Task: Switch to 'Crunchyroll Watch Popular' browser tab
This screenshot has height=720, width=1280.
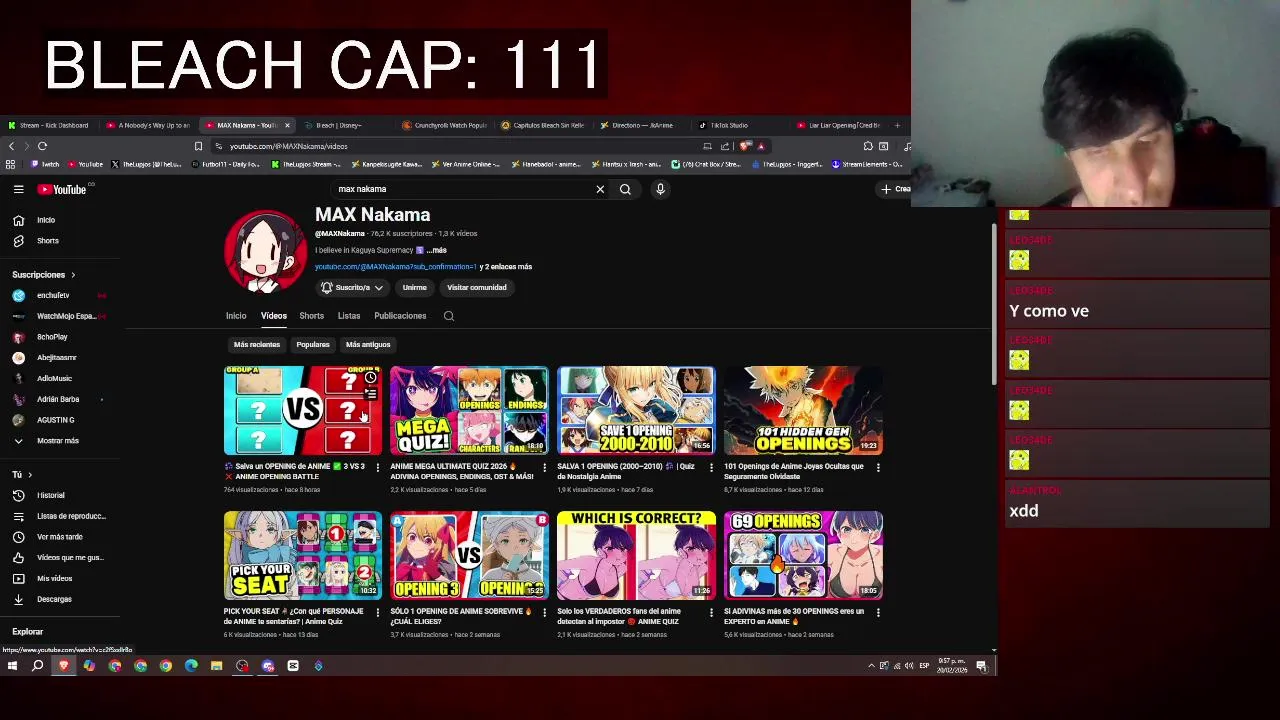Action: click(445, 125)
